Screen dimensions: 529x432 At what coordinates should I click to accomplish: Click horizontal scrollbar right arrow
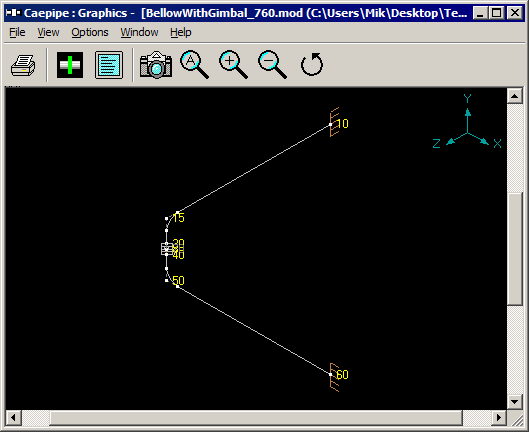pyautogui.click(x=498, y=418)
